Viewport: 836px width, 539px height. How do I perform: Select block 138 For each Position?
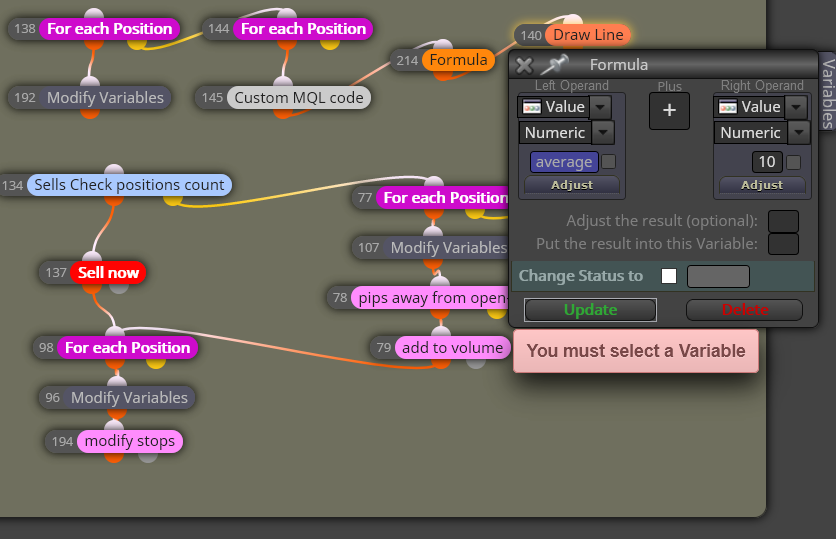pyautogui.click(x=109, y=29)
